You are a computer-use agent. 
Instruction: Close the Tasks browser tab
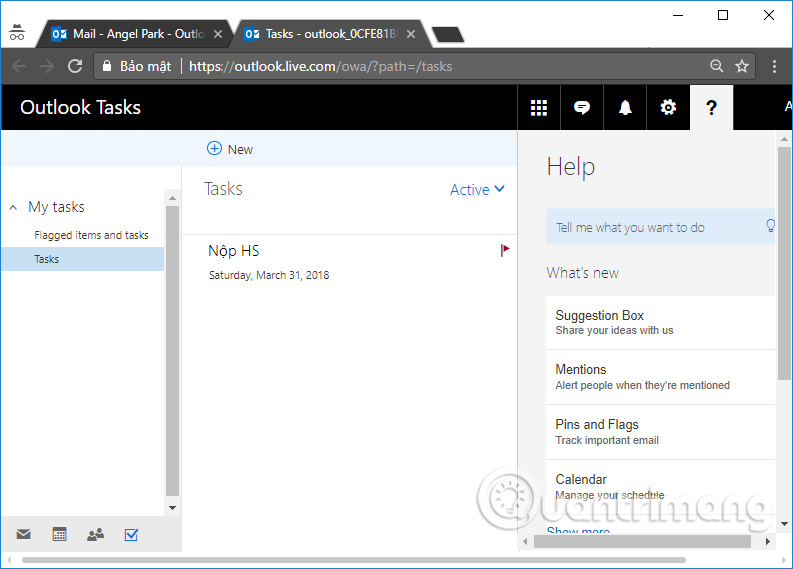pos(411,34)
